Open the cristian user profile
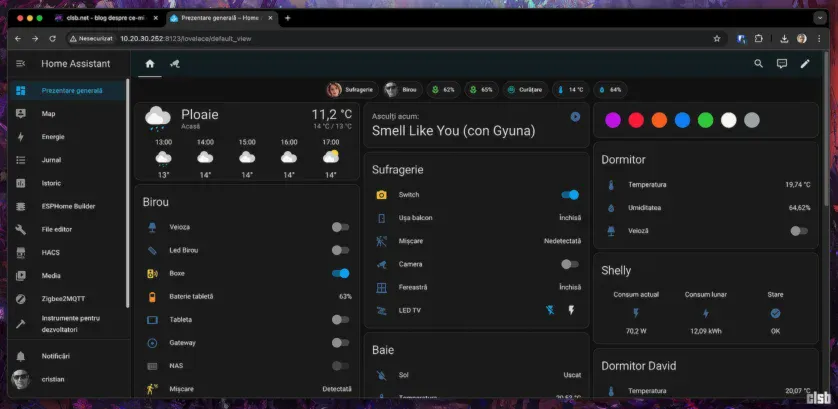The width and height of the screenshot is (838, 409). point(67,379)
